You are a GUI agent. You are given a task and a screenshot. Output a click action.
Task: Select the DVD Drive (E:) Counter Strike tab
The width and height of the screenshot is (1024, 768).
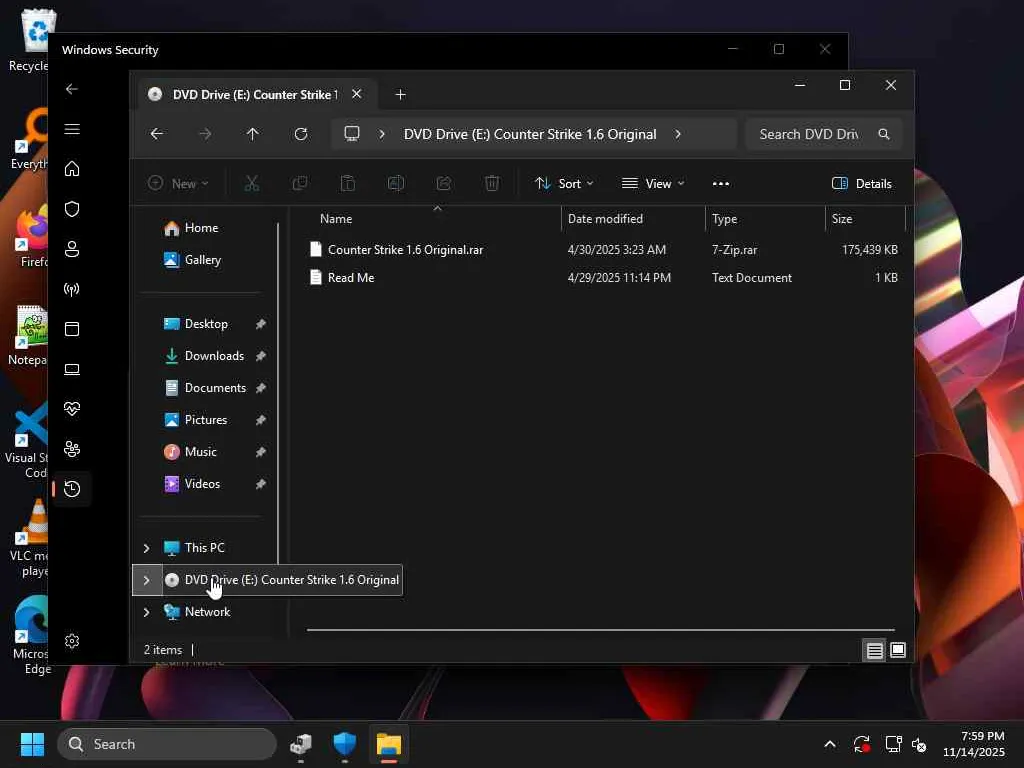pos(257,95)
